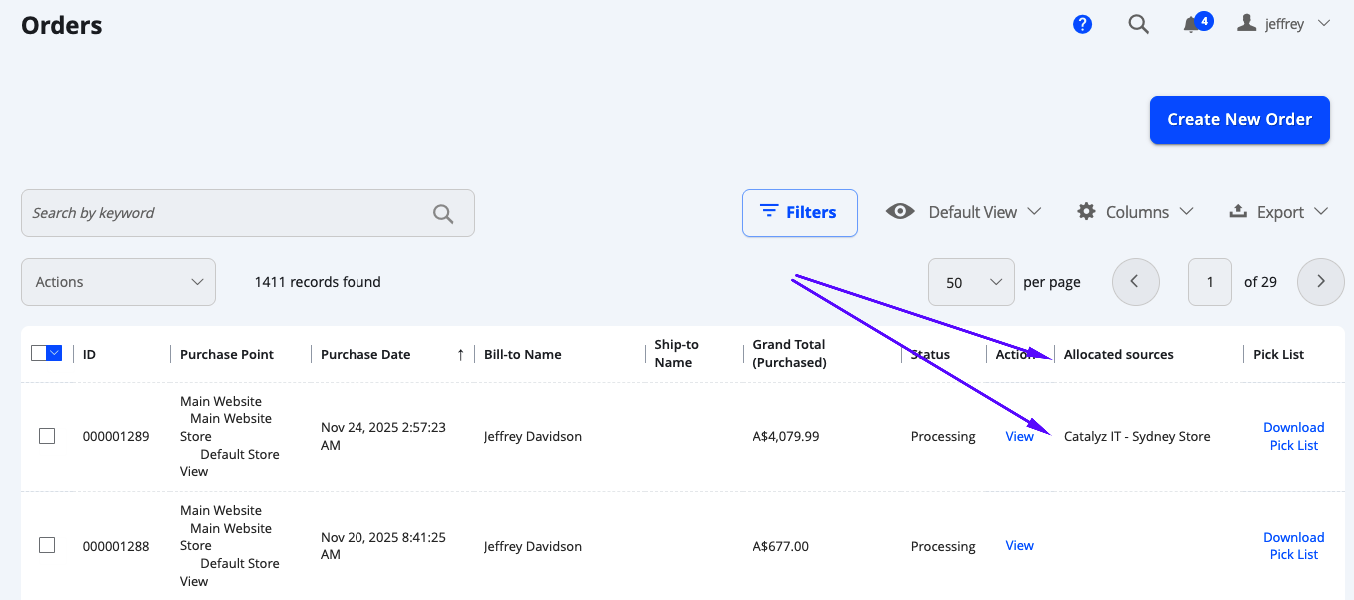Image resolution: width=1354 pixels, height=600 pixels.
Task: Click the Create New Order button
Action: click(1239, 120)
